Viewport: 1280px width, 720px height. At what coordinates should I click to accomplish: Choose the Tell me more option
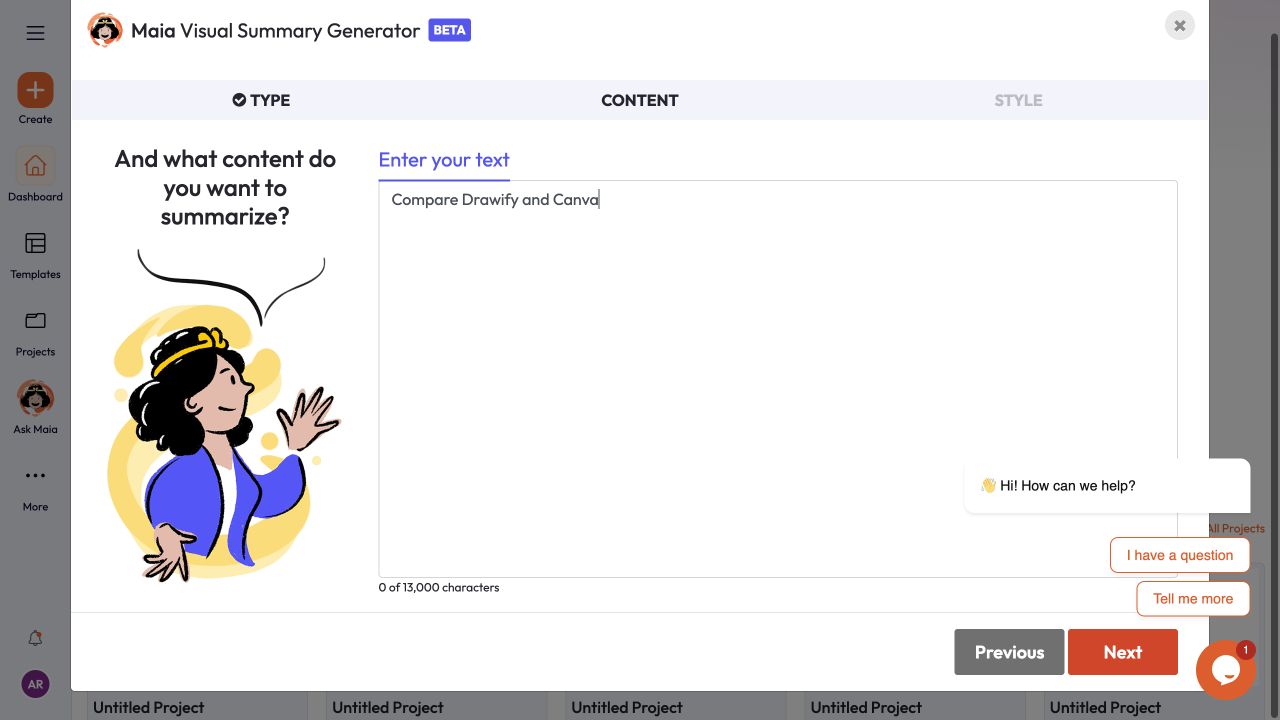pyautogui.click(x=1193, y=599)
